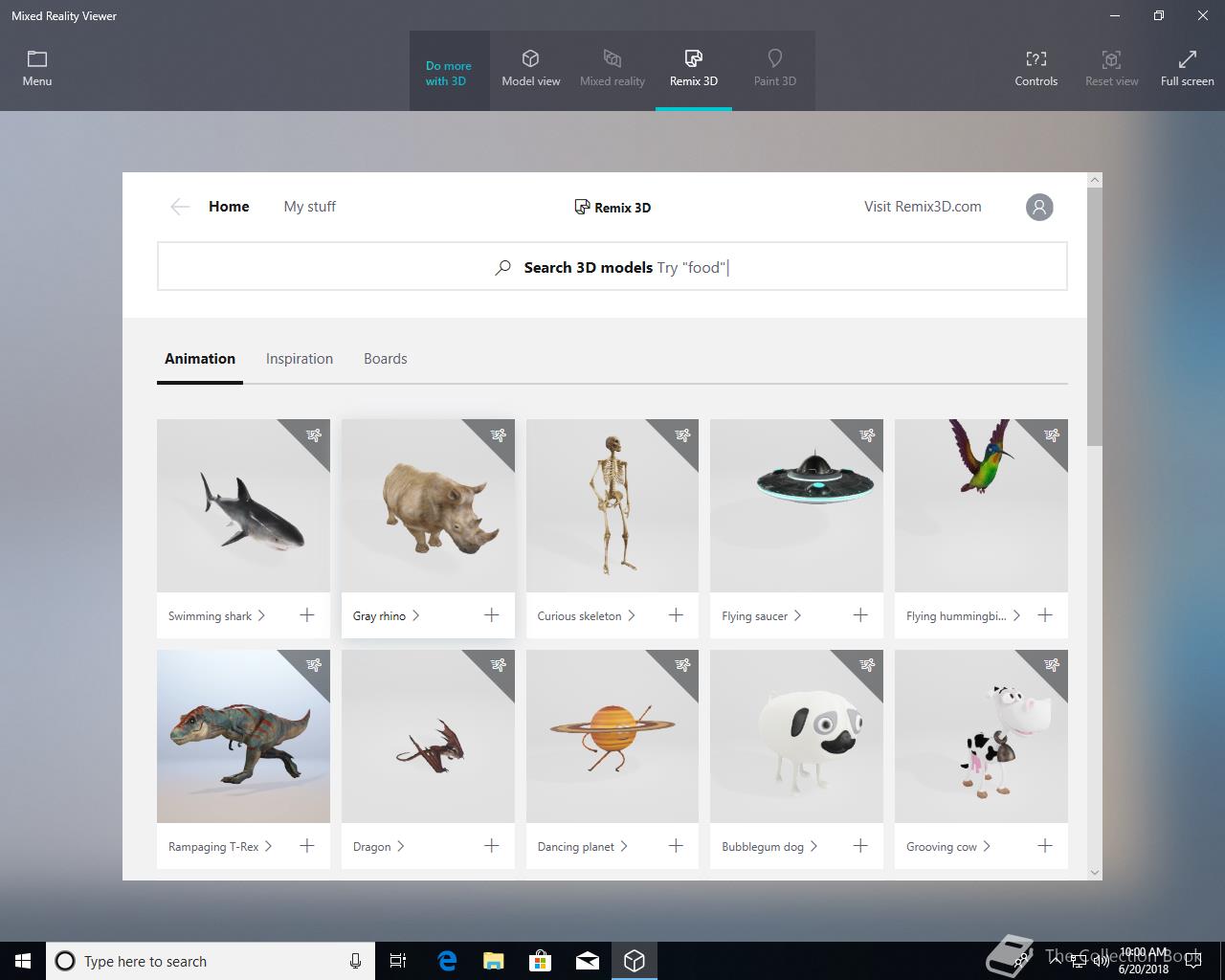Visit Remix3D.com link

click(x=923, y=207)
